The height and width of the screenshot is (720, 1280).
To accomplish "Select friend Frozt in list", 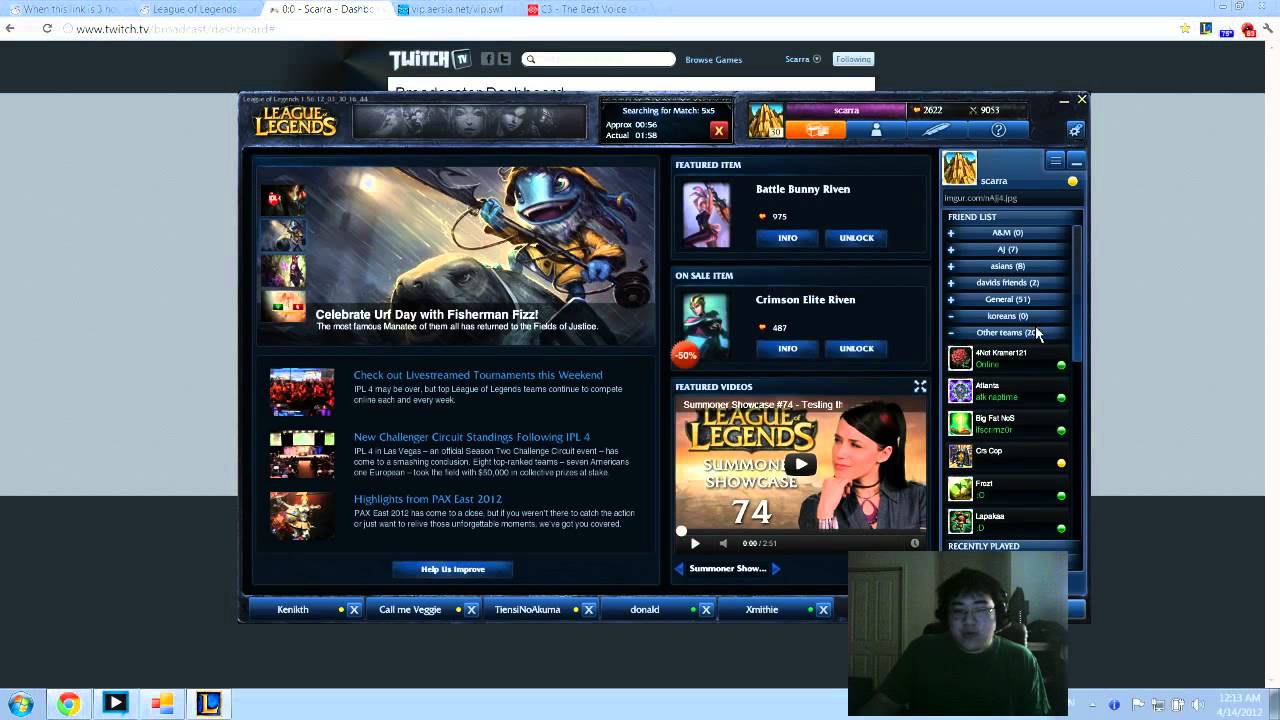I will [1008, 490].
